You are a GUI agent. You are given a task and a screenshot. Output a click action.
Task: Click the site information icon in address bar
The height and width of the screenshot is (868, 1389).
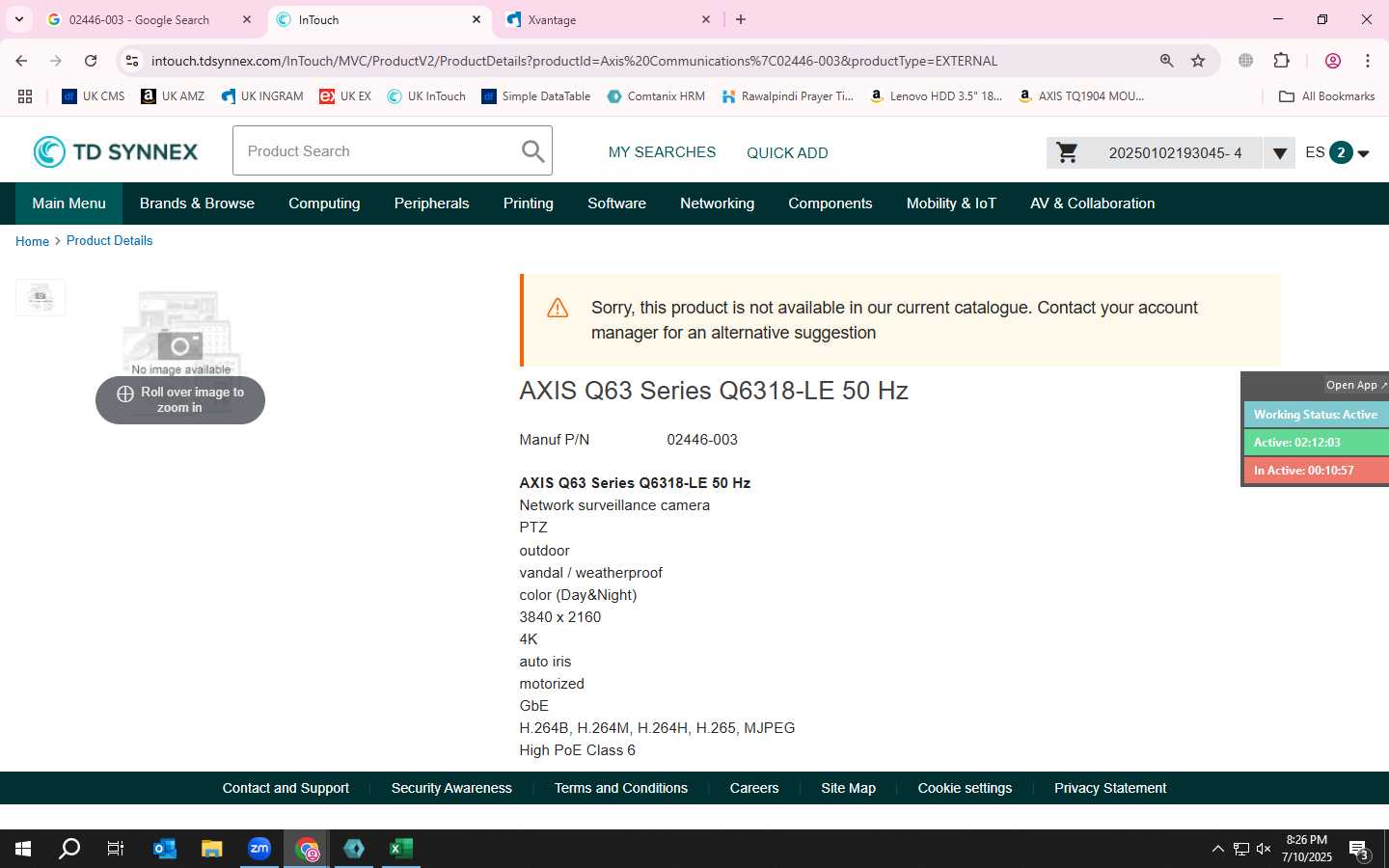[132, 61]
